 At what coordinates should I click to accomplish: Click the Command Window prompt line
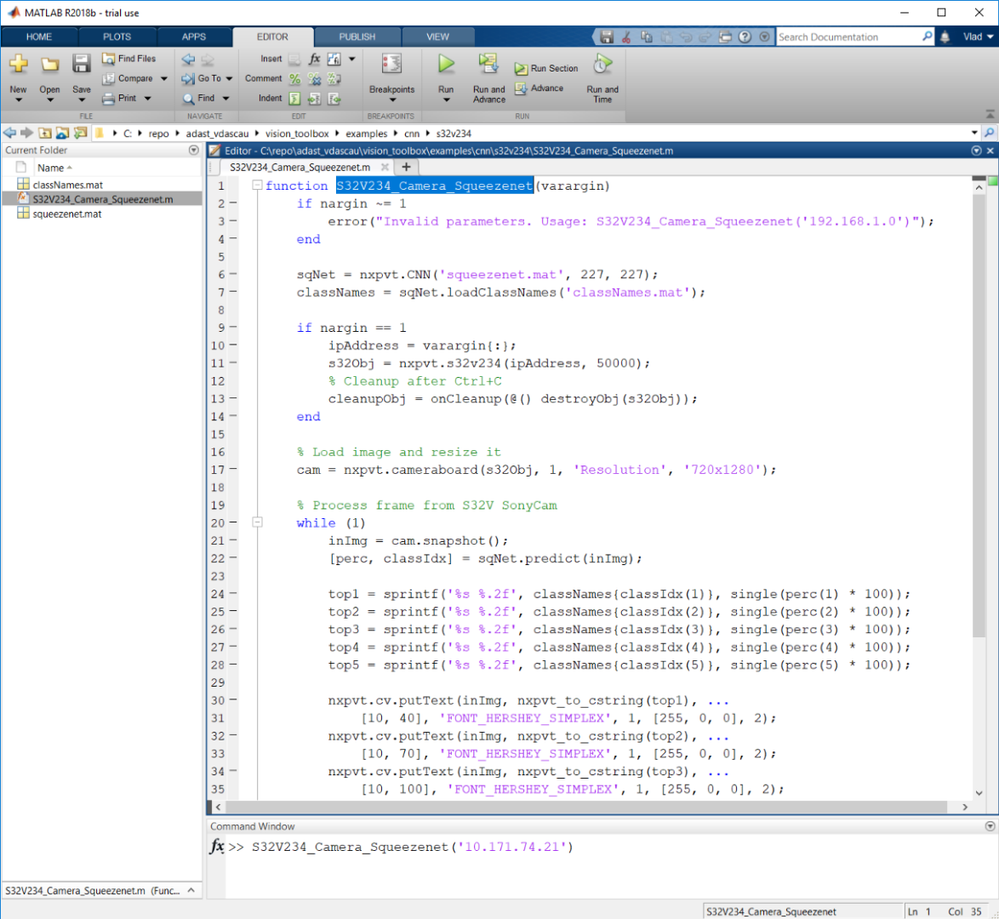(413, 847)
